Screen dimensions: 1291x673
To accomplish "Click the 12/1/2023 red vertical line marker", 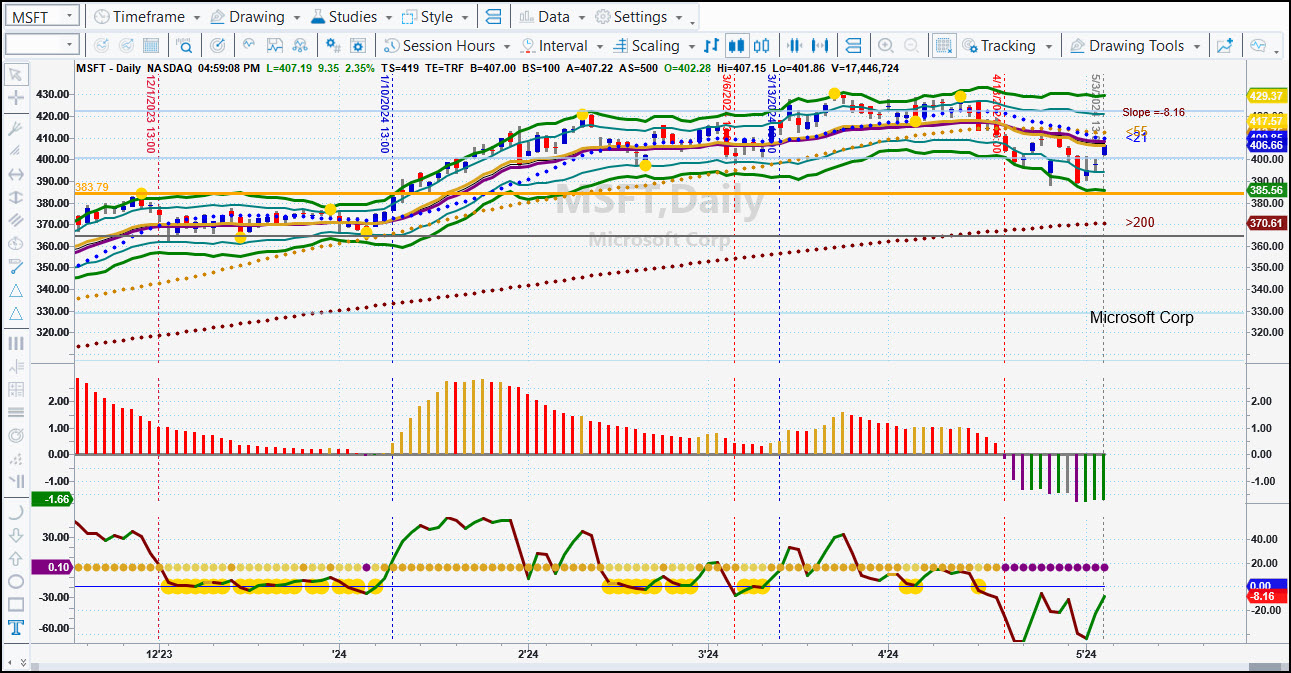I will click(150, 114).
